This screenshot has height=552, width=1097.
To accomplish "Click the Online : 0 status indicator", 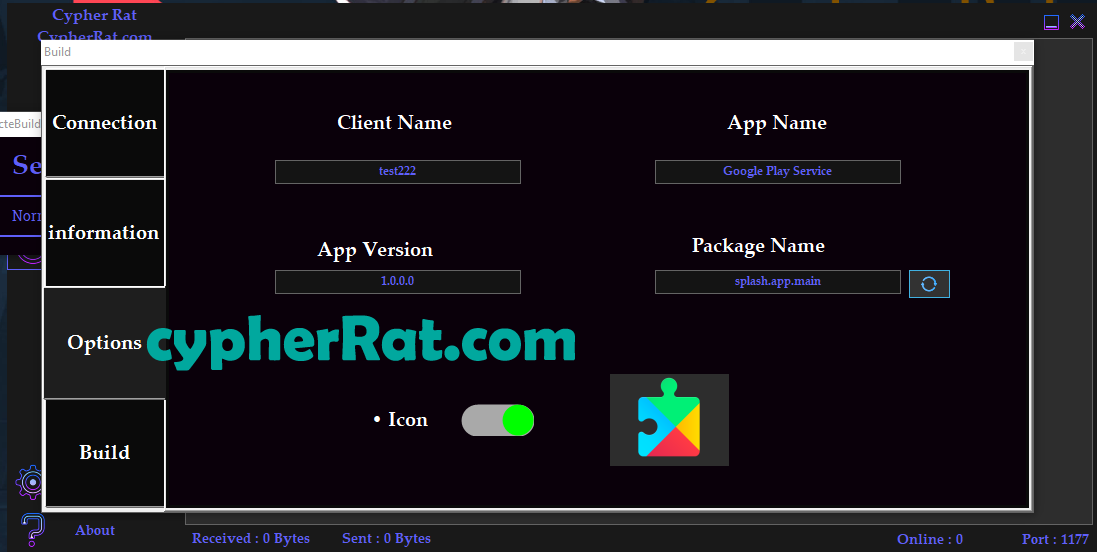I will [x=929, y=540].
